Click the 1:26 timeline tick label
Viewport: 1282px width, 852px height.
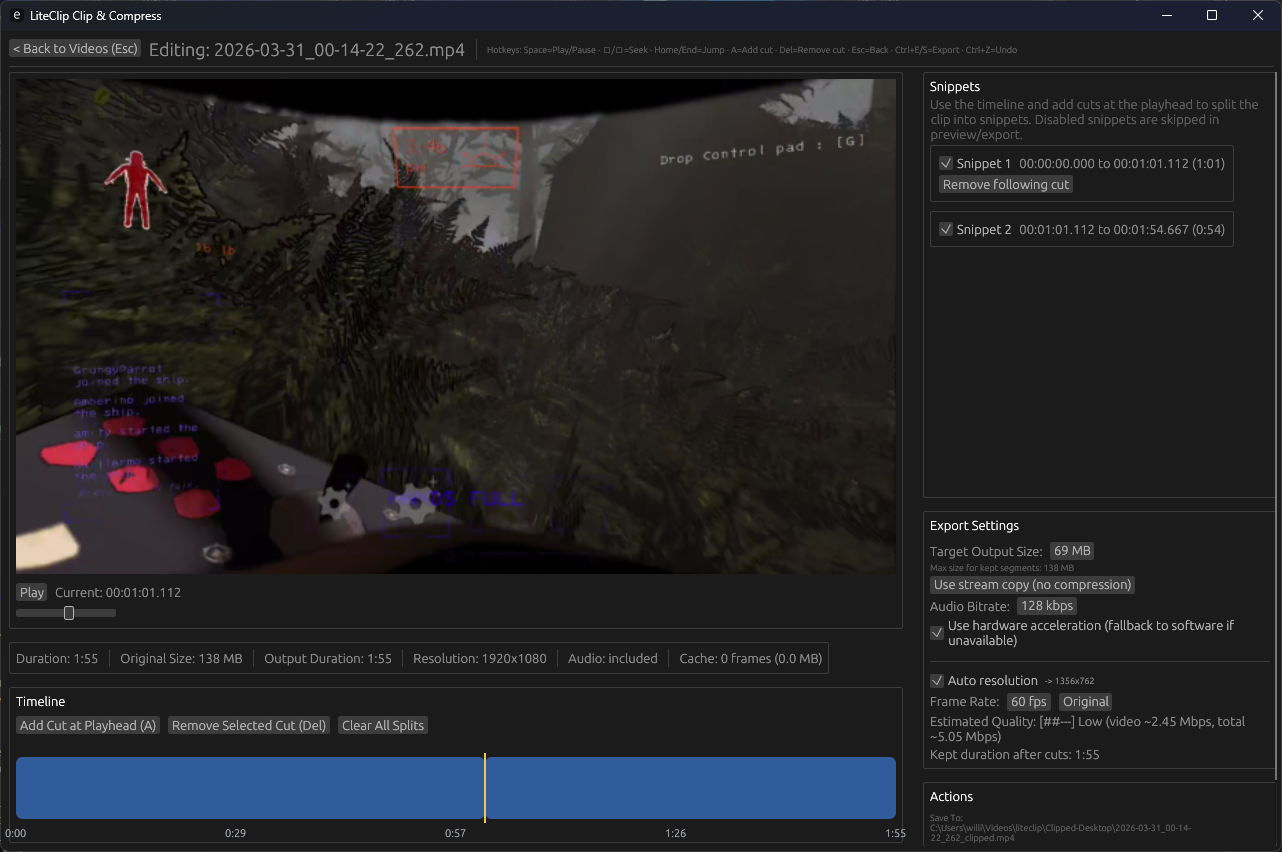[x=675, y=833]
